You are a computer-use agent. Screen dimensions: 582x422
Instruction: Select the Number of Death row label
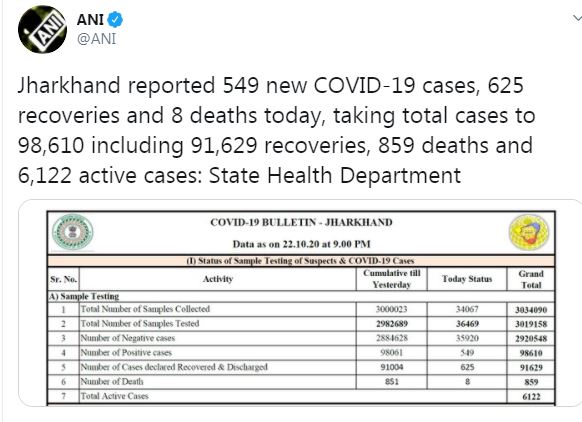(x=112, y=382)
